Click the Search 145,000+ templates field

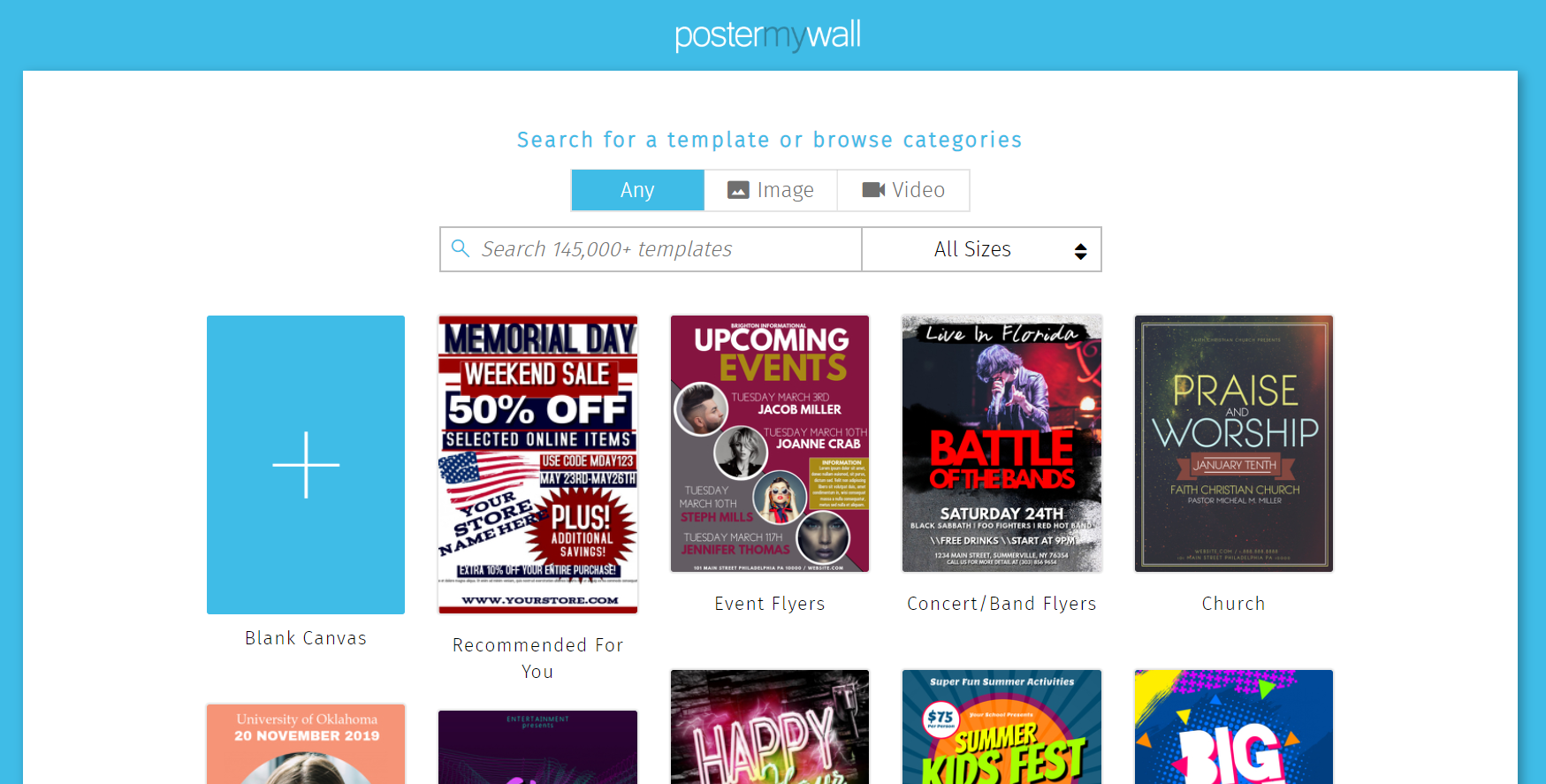pos(651,249)
